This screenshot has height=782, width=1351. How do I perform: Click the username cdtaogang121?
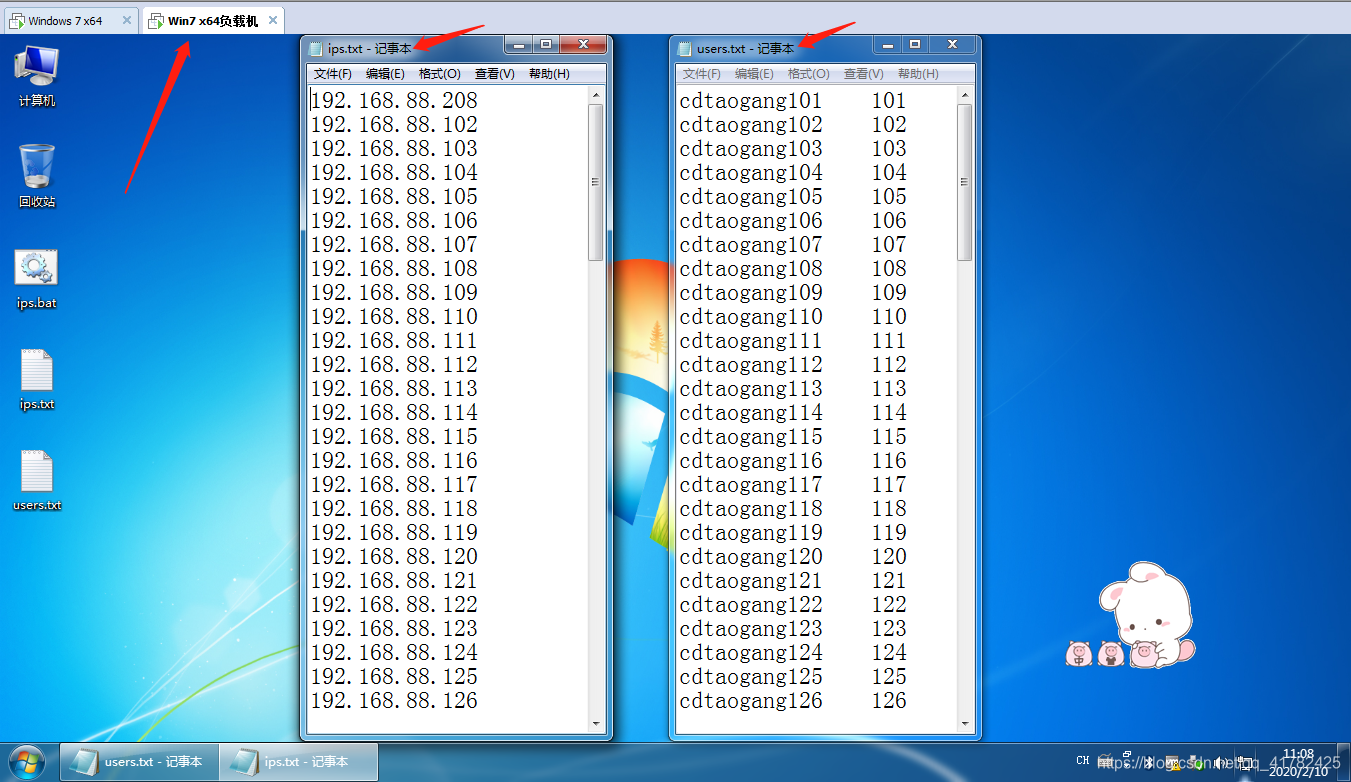coord(751,581)
